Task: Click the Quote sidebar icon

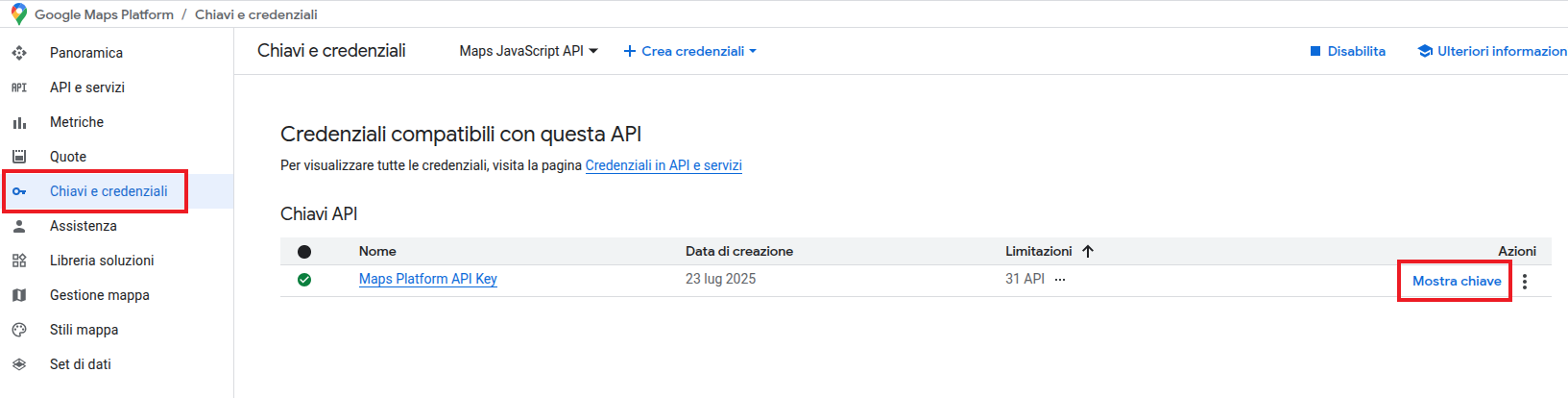Action: point(19,157)
